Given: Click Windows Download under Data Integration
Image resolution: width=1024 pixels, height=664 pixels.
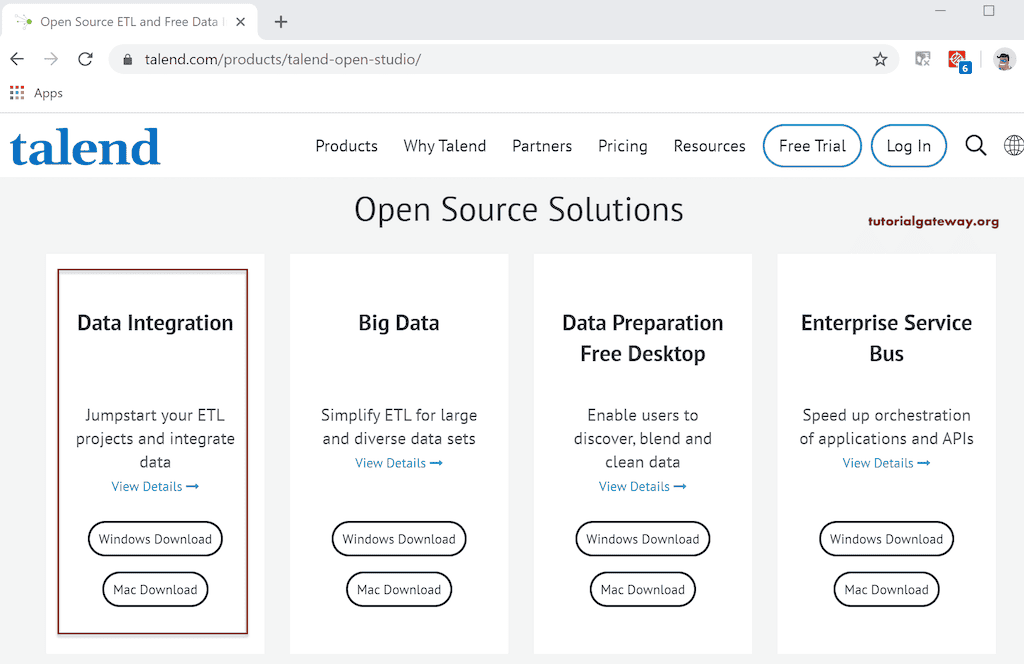Looking at the screenshot, I should 155,538.
